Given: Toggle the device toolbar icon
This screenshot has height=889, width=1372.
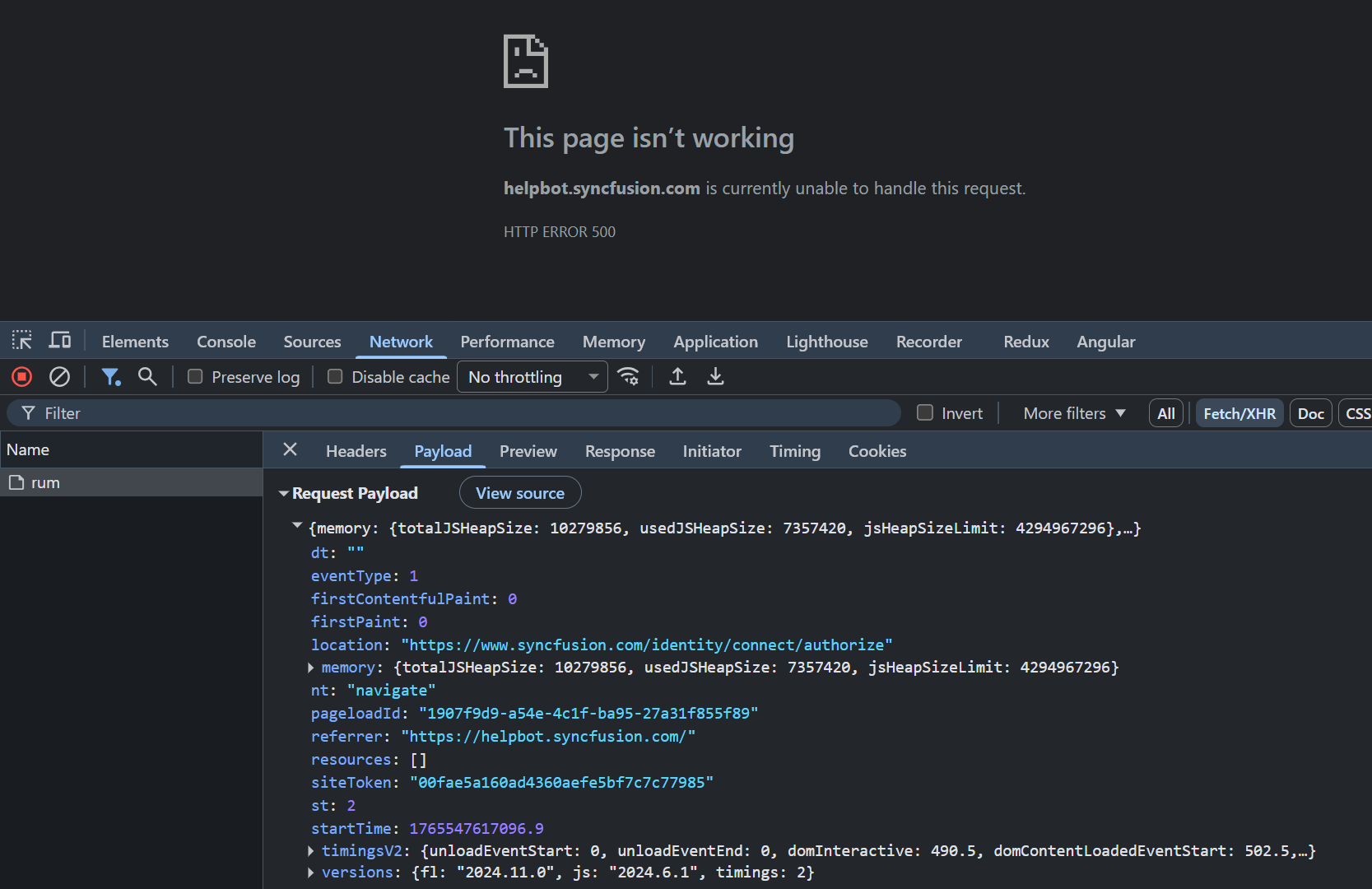Looking at the screenshot, I should pyautogui.click(x=60, y=341).
